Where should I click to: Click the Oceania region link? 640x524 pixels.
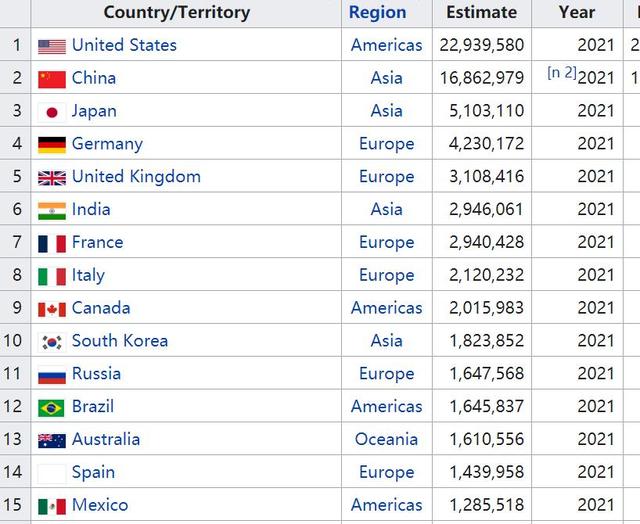tap(386, 439)
